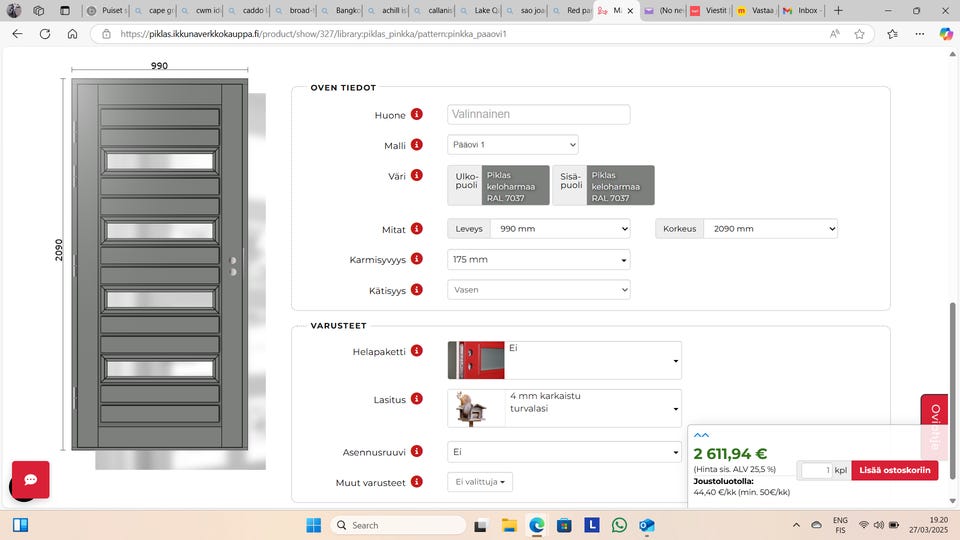Click the info icon beside Lasitus
The image size is (960, 540).
pyautogui.click(x=417, y=400)
